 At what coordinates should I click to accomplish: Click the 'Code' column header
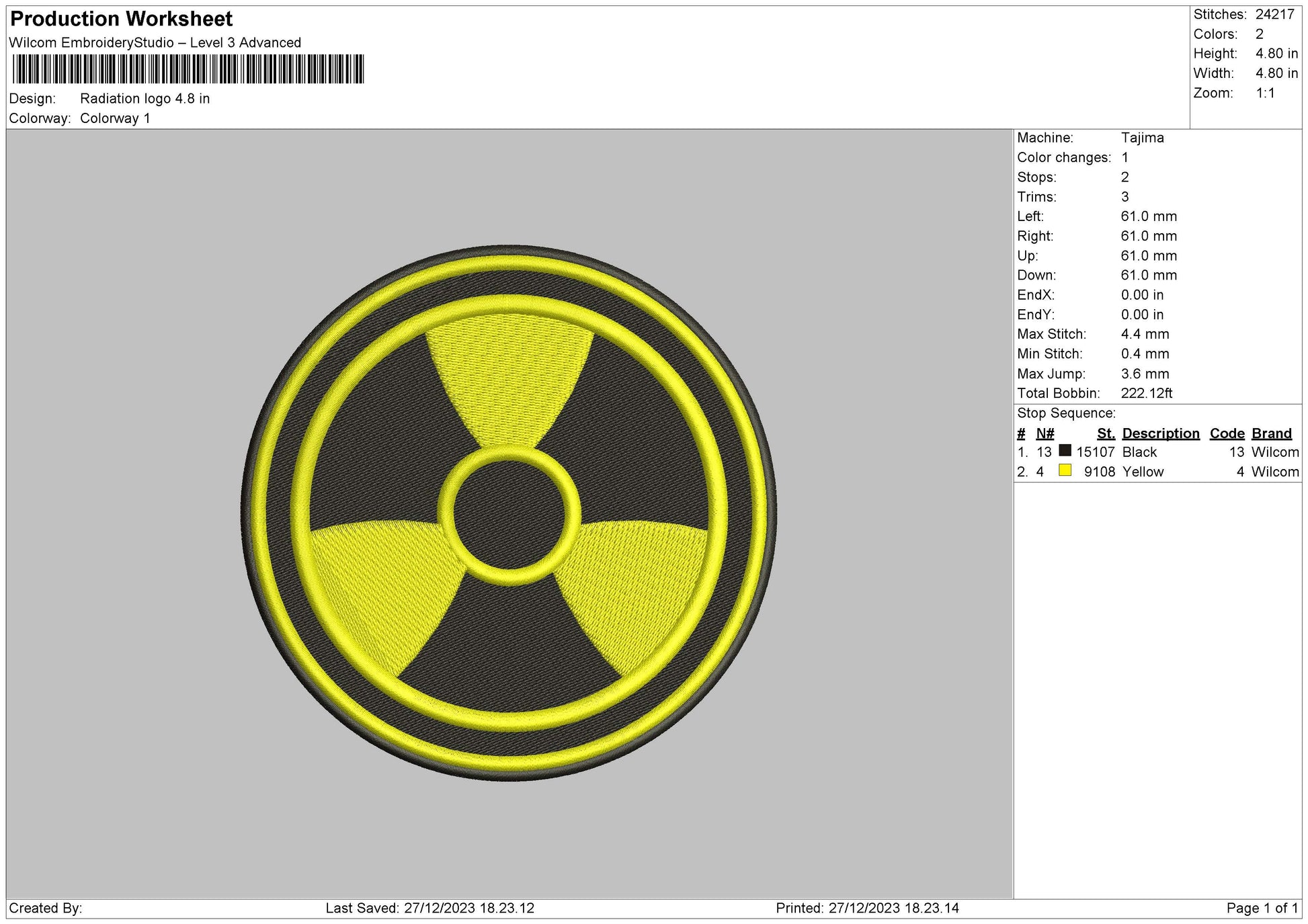[x=1227, y=433]
